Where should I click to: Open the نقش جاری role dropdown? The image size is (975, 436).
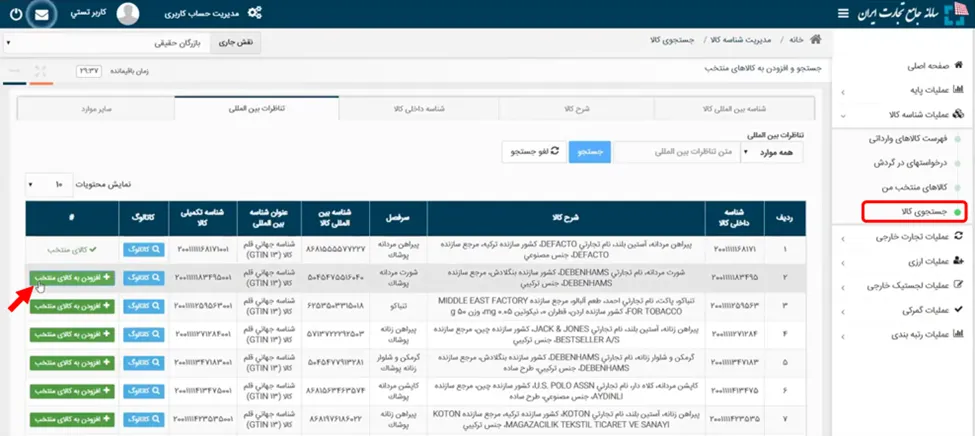click(x=106, y=44)
